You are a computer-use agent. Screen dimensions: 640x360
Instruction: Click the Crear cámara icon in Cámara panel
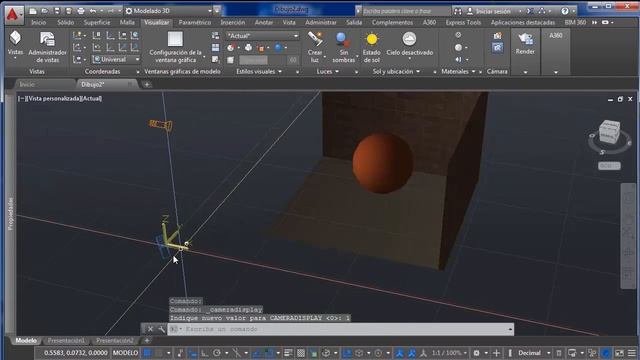point(497,36)
